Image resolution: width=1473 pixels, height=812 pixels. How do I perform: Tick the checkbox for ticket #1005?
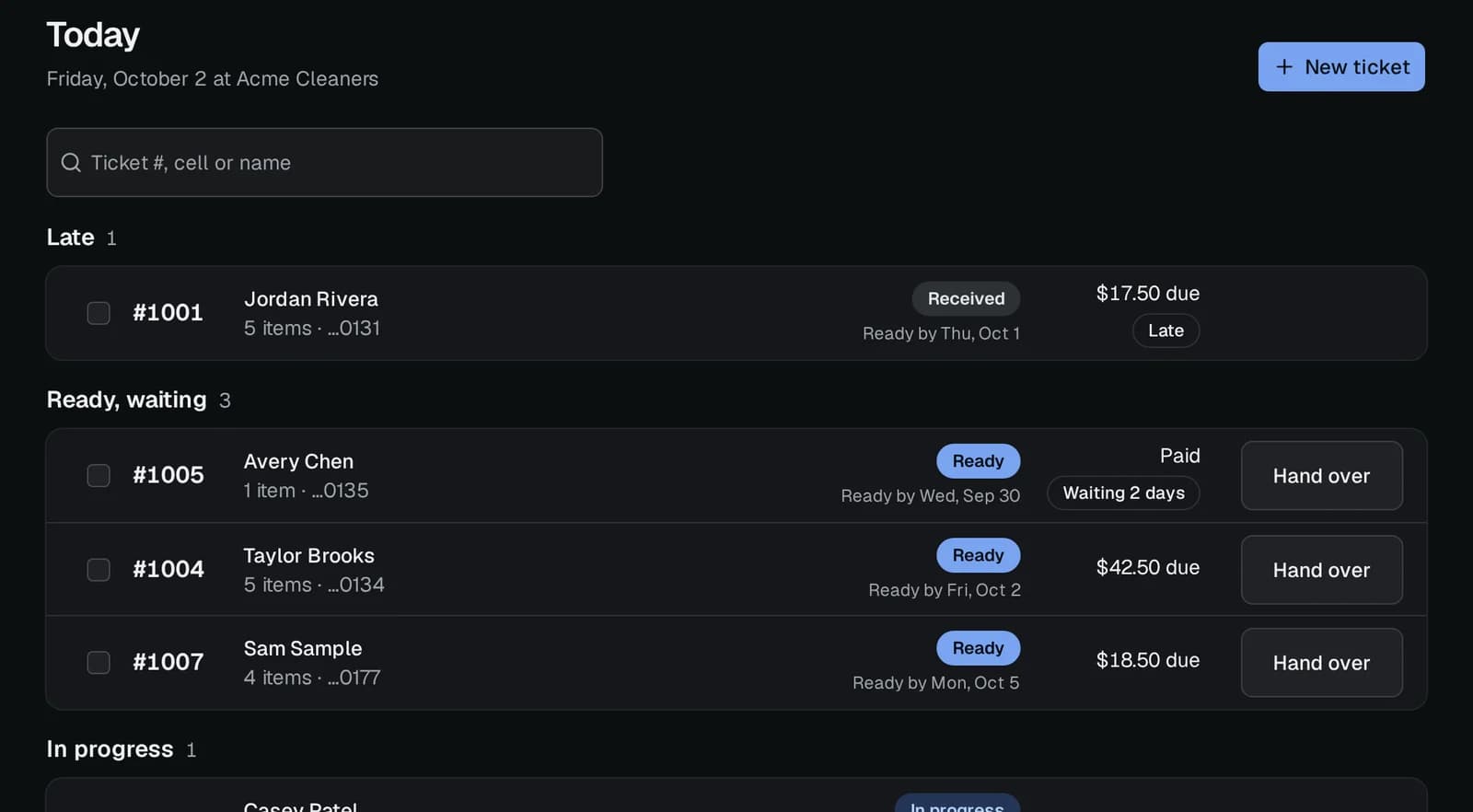click(x=99, y=475)
